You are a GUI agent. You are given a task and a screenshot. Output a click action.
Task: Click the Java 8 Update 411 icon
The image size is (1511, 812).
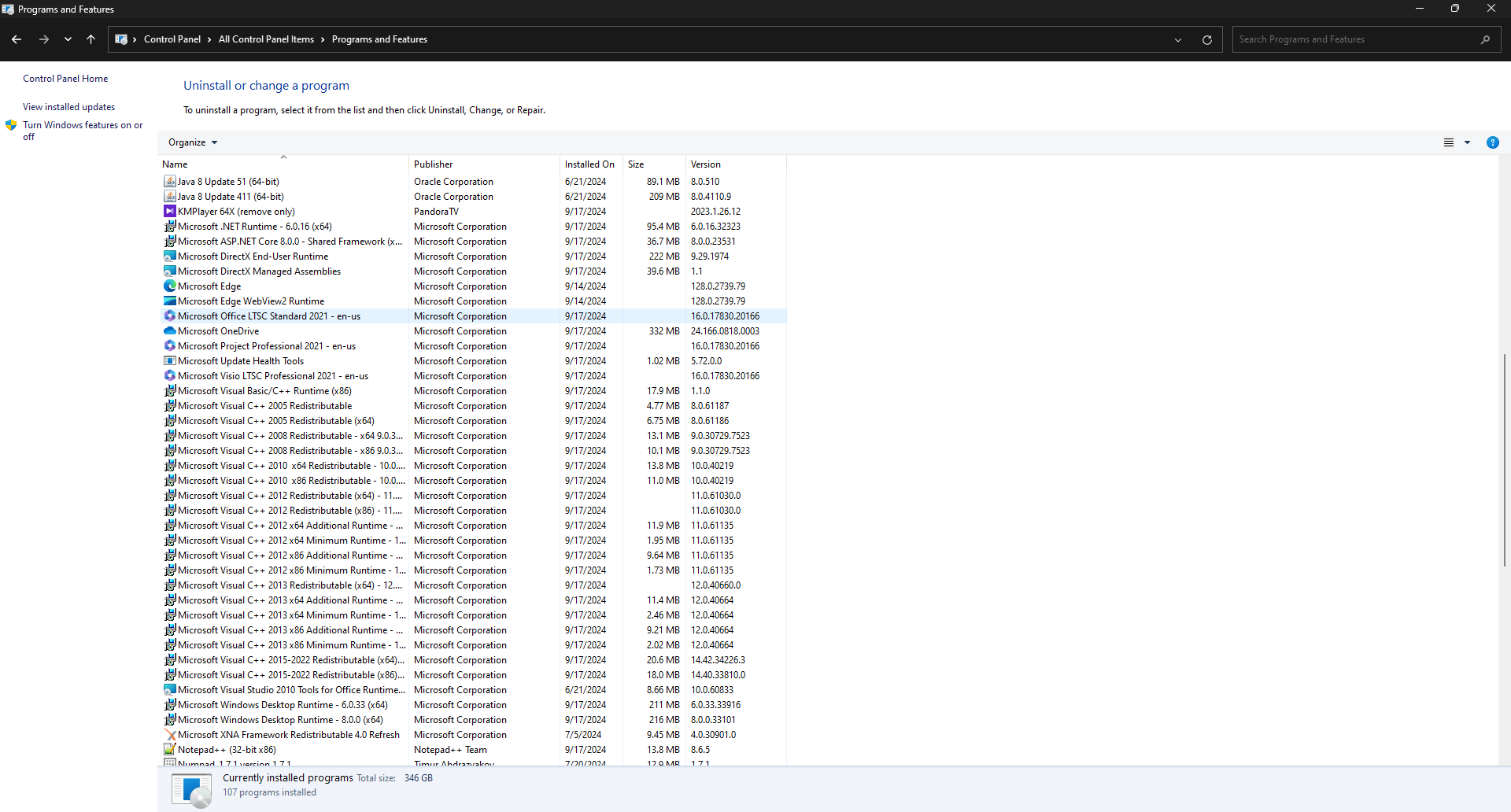[169, 197]
